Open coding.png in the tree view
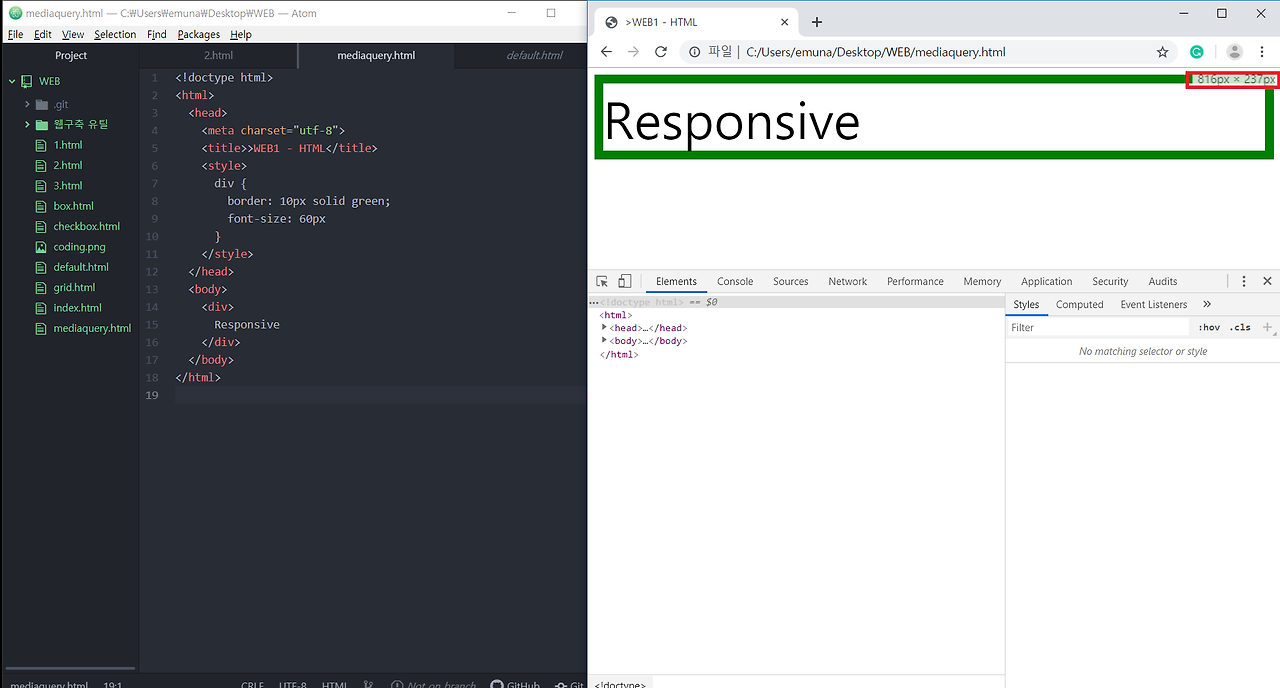The image size is (1280, 688). (79, 247)
